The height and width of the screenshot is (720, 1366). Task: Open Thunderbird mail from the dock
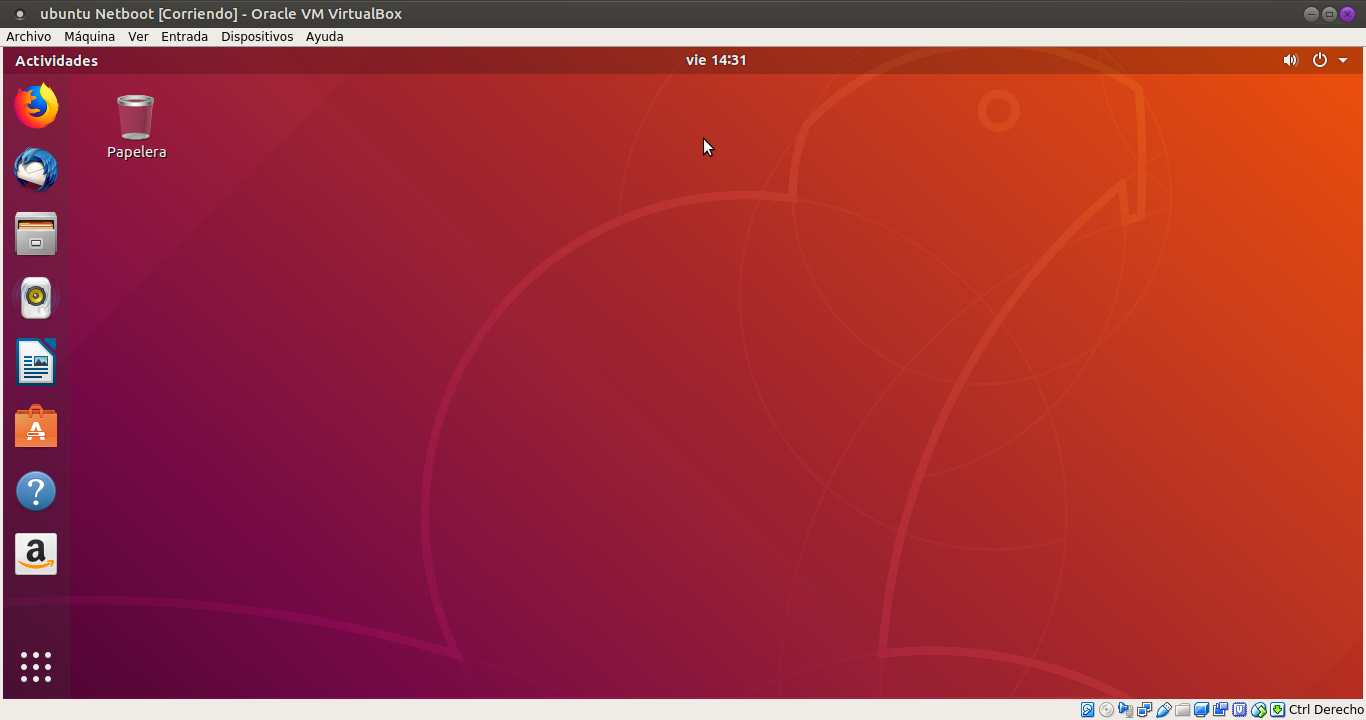click(x=36, y=170)
